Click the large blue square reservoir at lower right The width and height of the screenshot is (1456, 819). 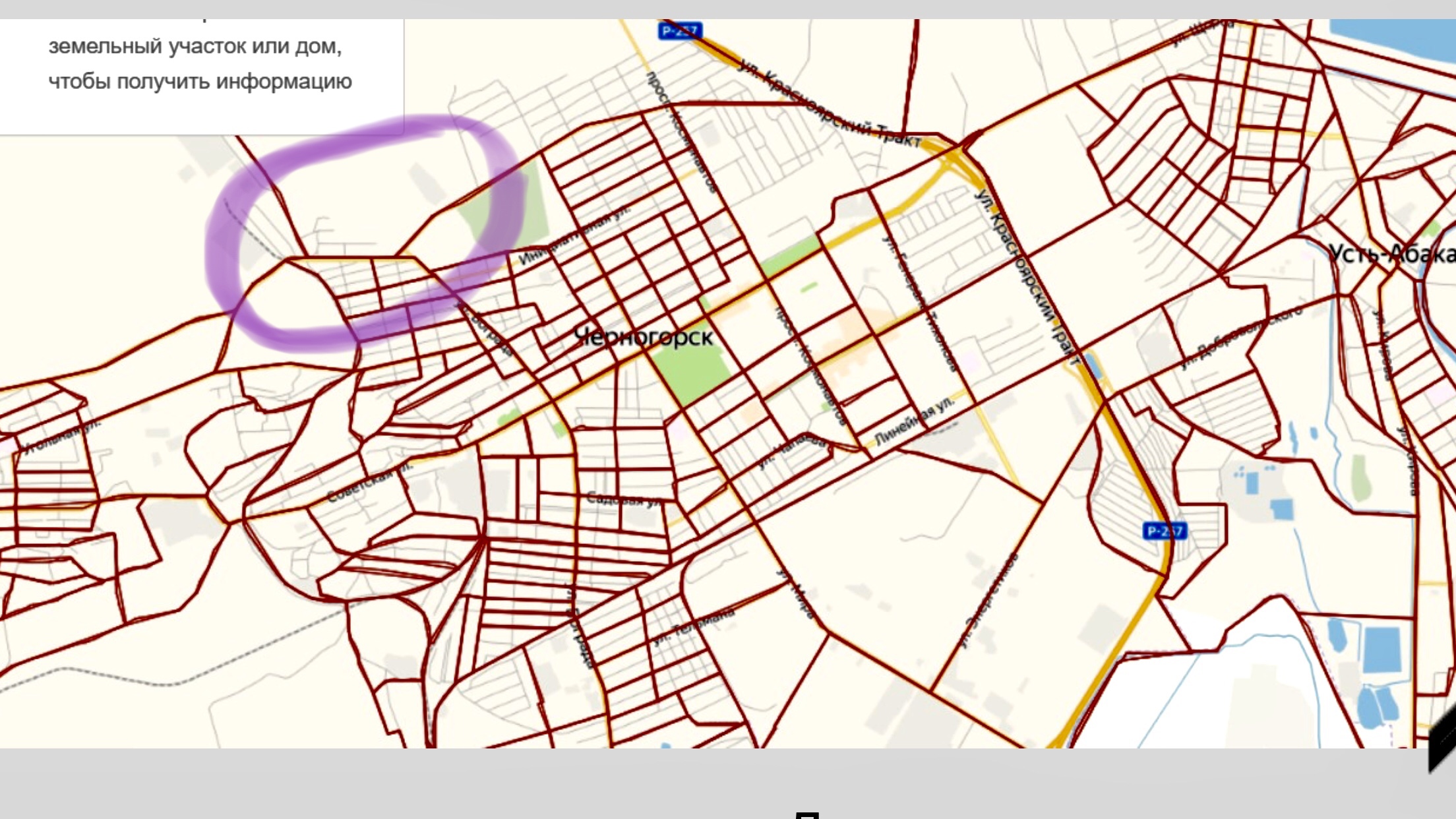point(1381,649)
